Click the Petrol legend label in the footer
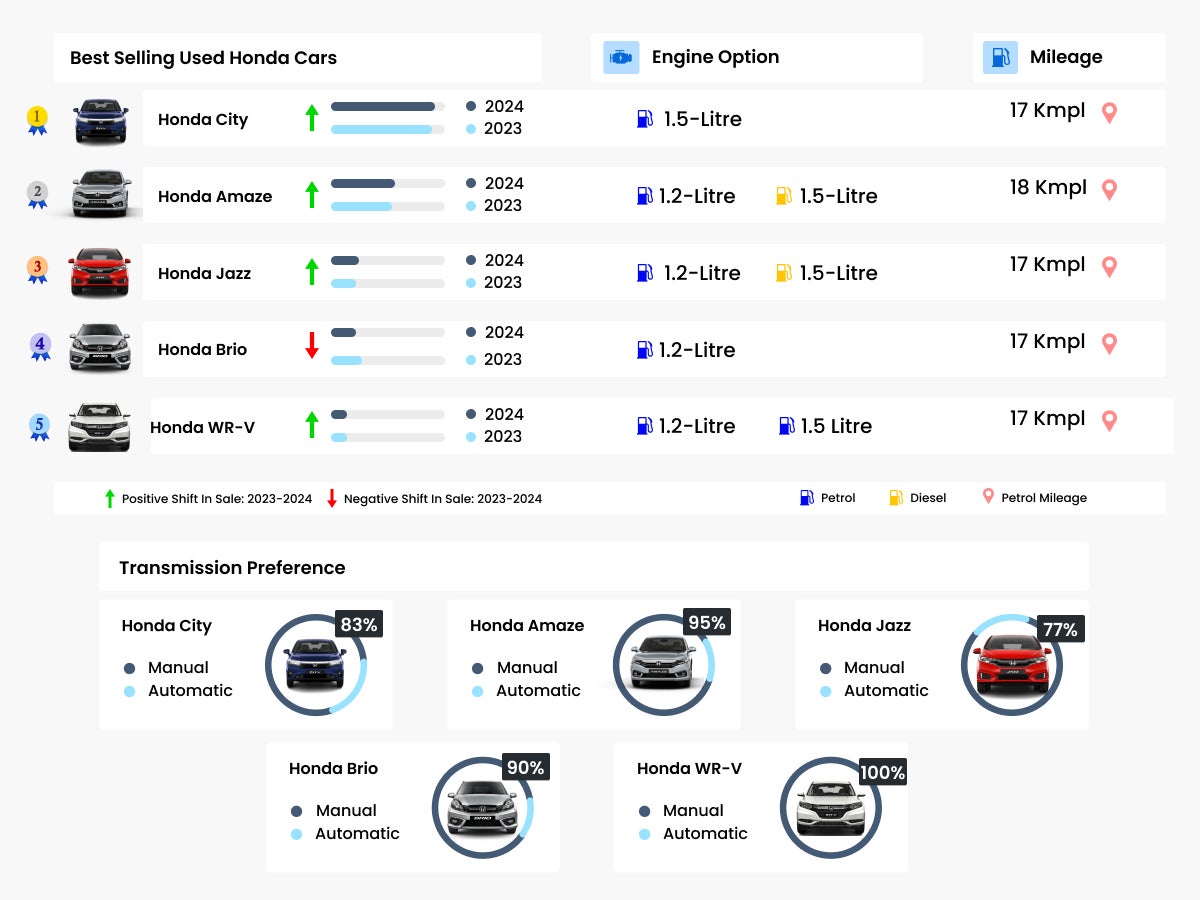Image resolution: width=1200 pixels, height=900 pixels. coord(838,497)
